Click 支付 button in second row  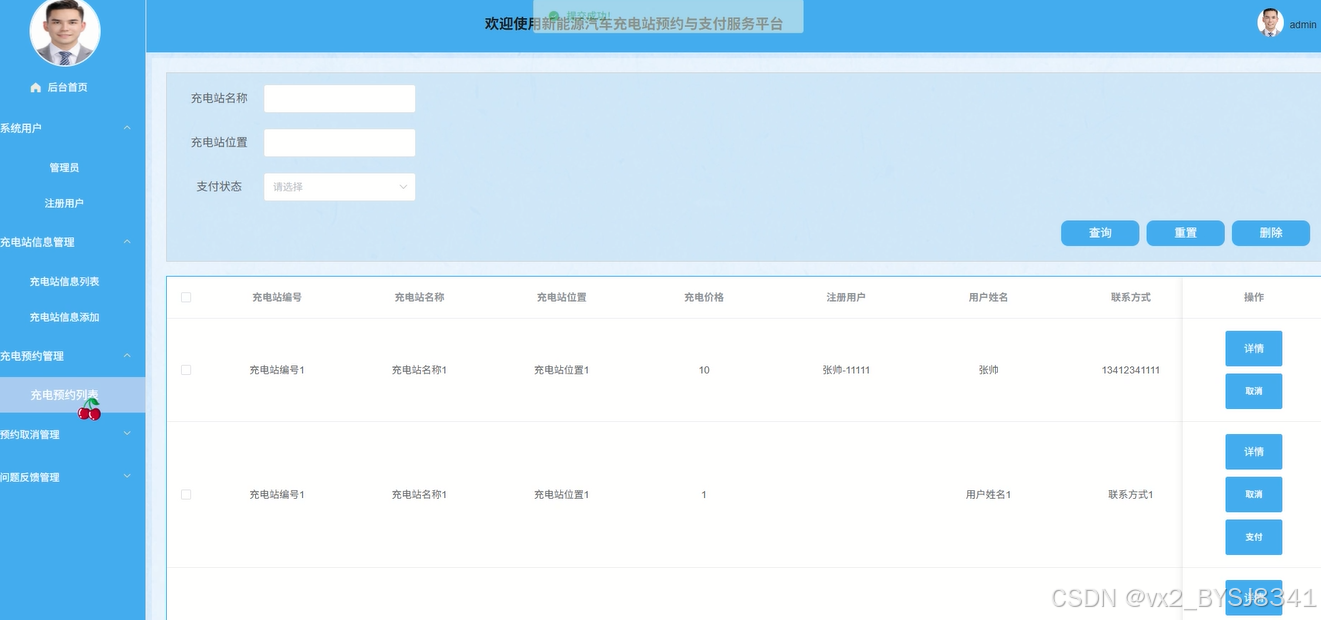pyautogui.click(x=1253, y=537)
